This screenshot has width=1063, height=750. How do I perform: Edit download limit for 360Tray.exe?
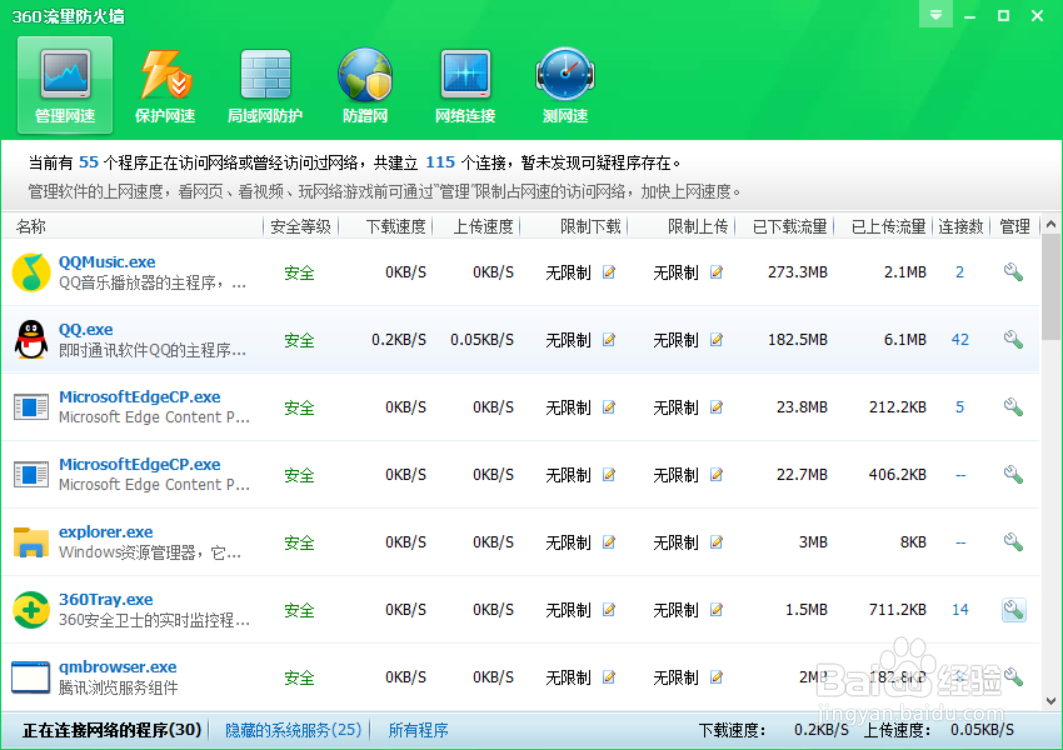(609, 610)
